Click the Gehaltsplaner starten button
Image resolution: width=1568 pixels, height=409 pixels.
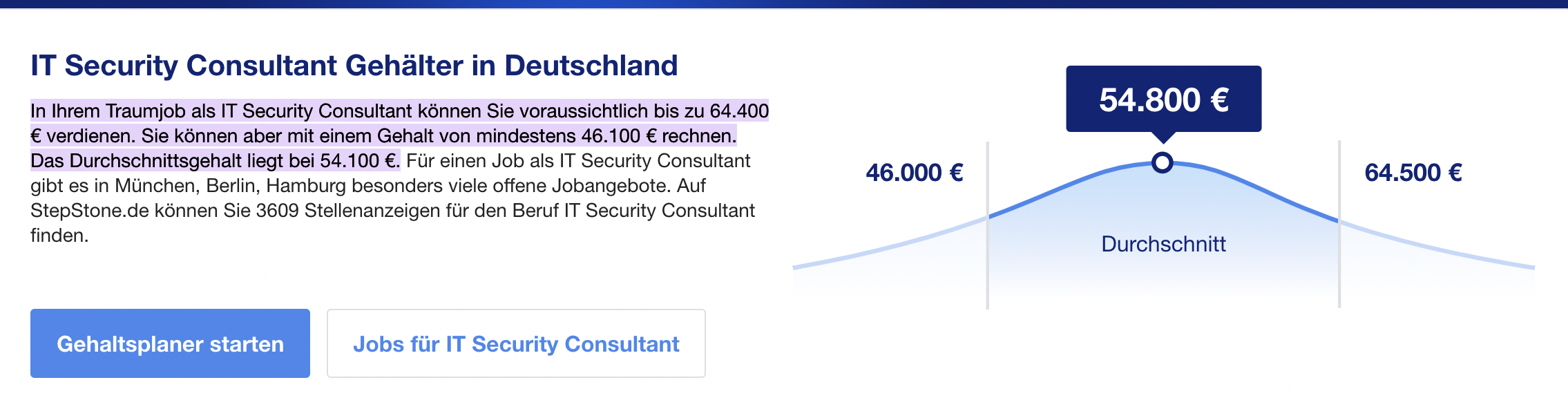tap(170, 343)
